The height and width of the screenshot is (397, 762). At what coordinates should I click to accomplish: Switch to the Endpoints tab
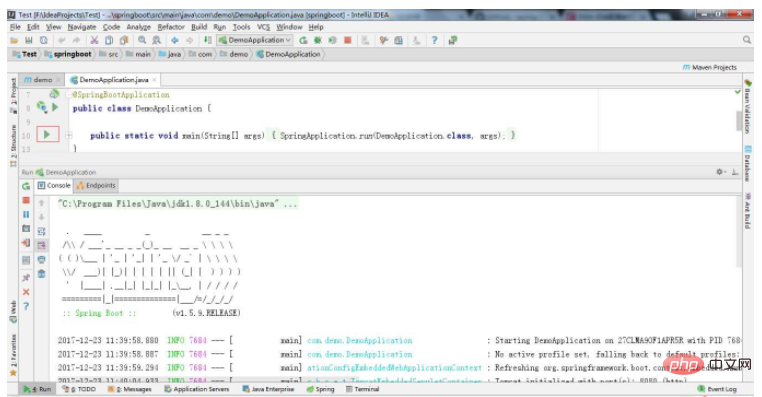(96, 186)
